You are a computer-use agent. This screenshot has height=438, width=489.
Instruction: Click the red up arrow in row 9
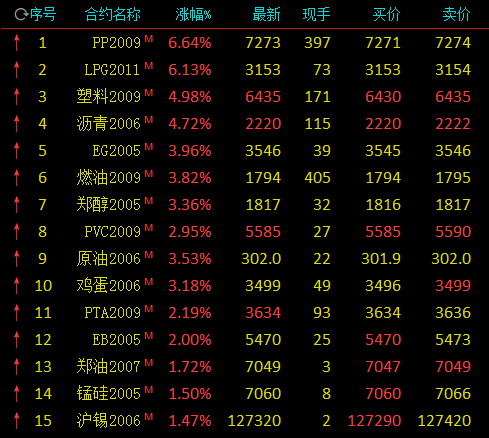(17, 259)
